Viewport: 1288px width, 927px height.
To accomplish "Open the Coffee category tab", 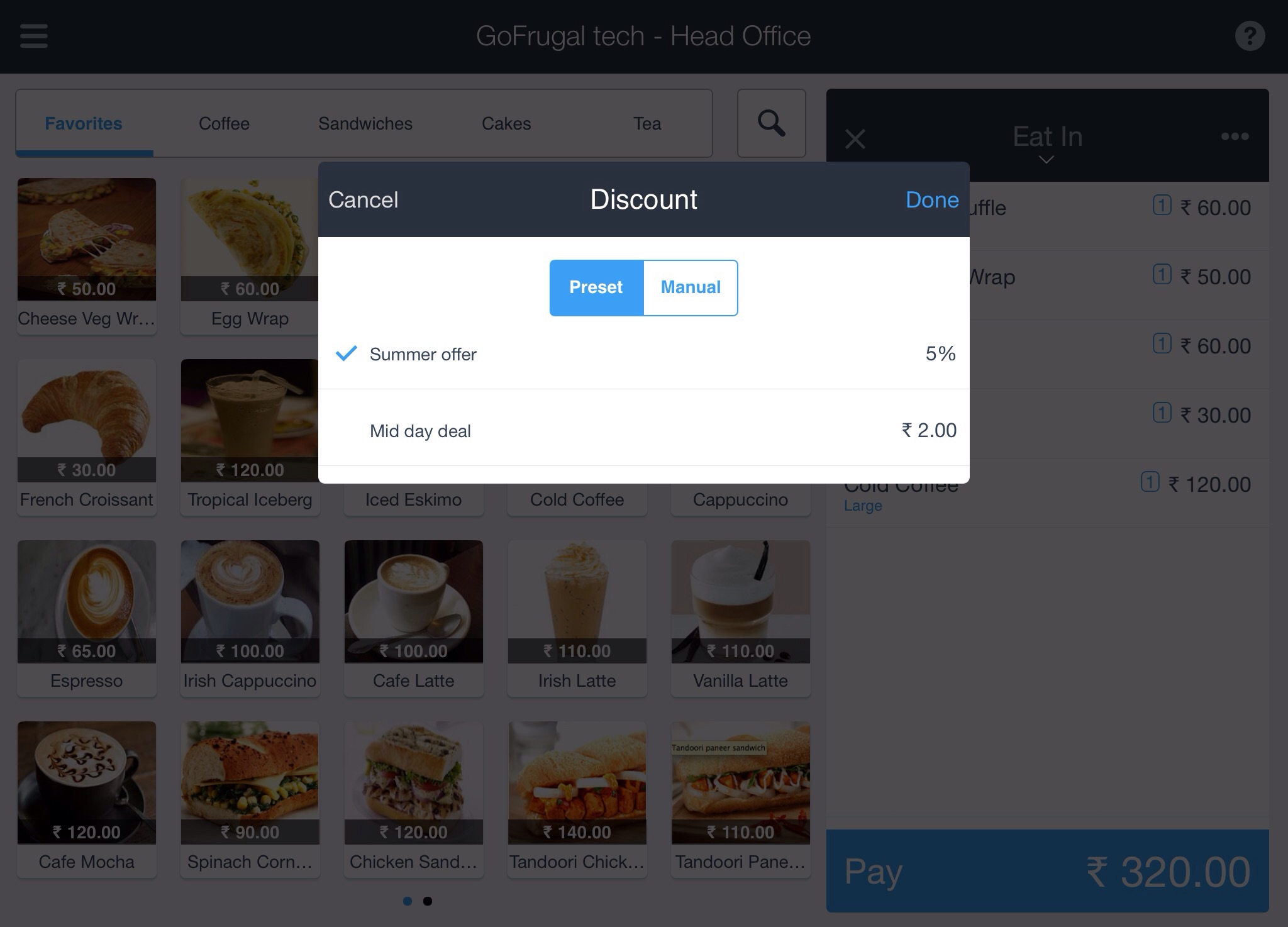I will tap(224, 123).
